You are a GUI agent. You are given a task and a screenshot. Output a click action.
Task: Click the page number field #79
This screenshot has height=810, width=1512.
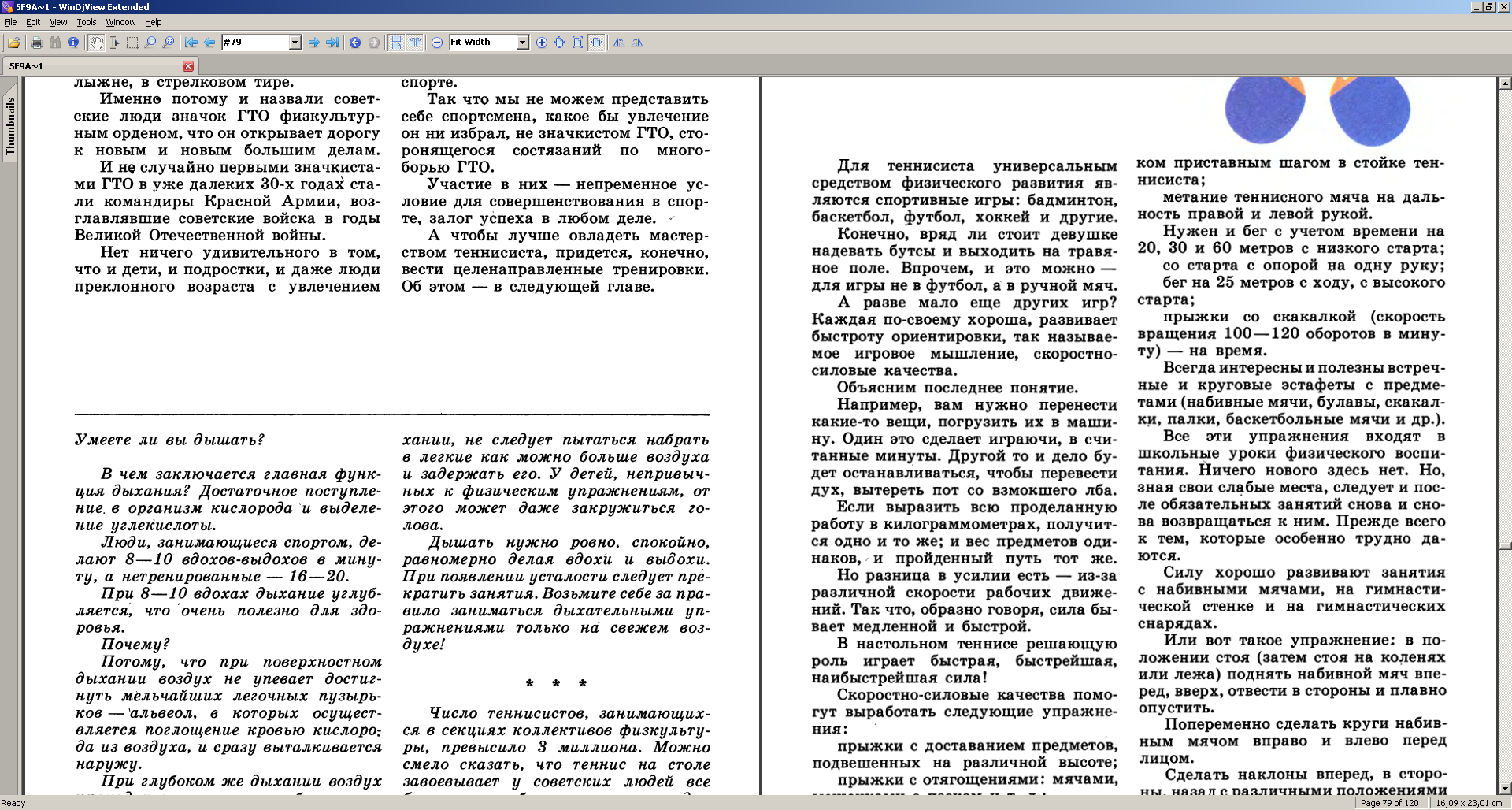(255, 43)
